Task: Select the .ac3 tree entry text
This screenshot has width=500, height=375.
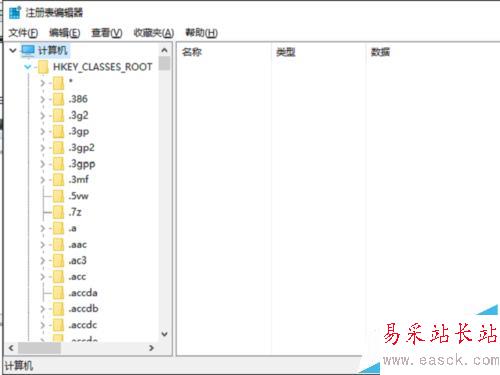Action: pyautogui.click(x=78, y=260)
